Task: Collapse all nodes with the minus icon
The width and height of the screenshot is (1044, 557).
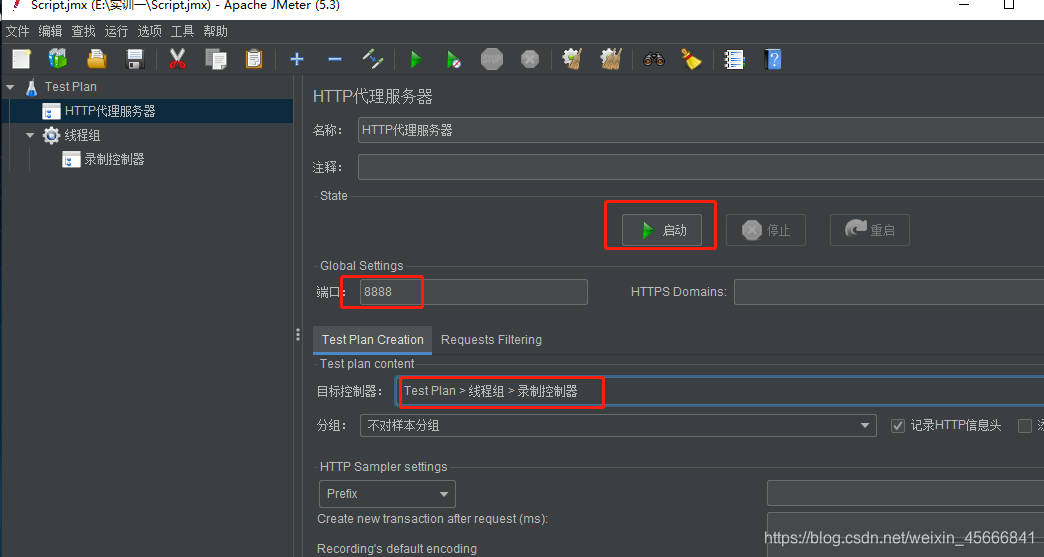Action: coord(335,59)
